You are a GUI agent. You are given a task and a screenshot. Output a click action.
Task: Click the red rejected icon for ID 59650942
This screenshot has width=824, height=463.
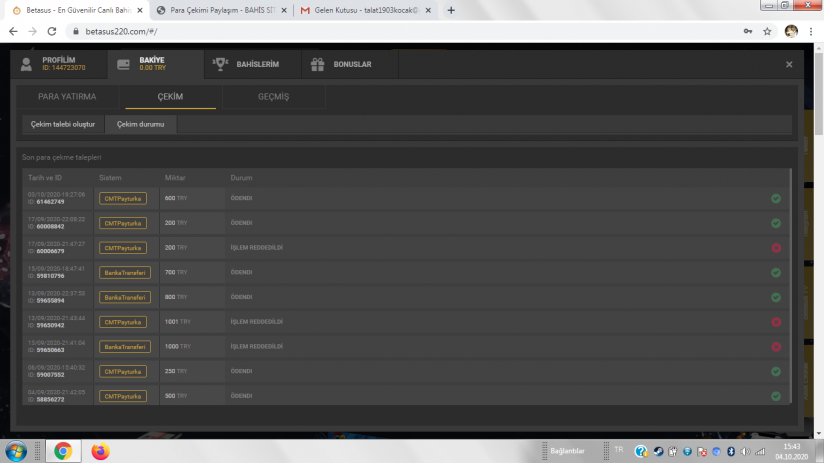(776, 322)
